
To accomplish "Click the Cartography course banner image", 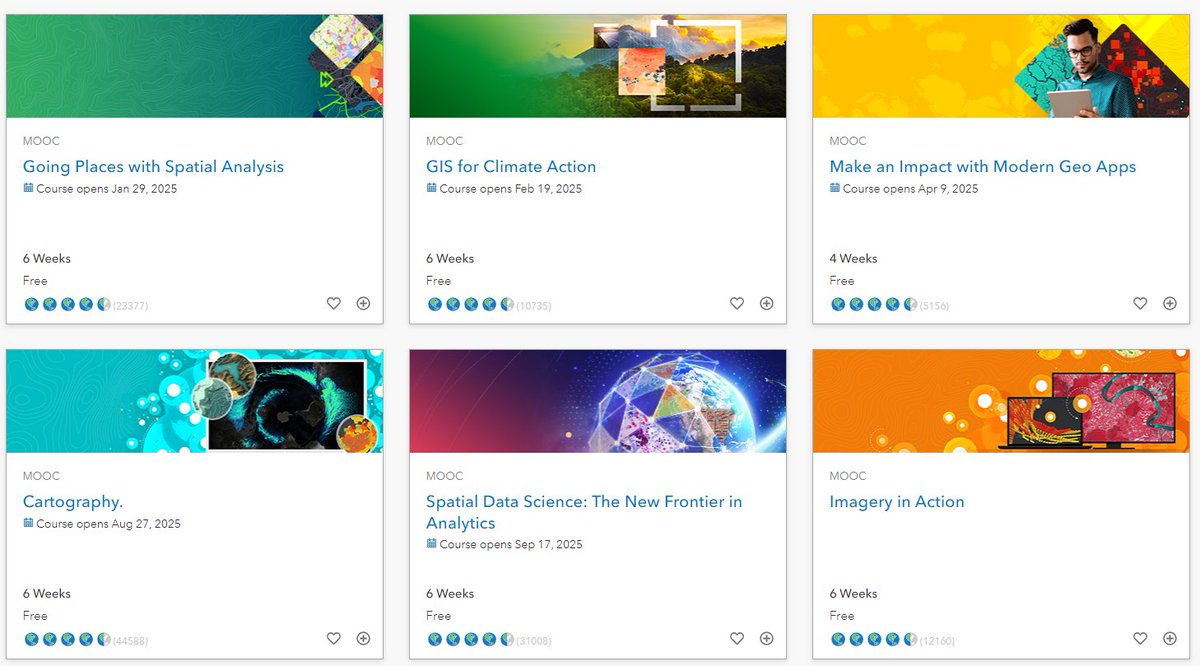I will [x=195, y=401].
